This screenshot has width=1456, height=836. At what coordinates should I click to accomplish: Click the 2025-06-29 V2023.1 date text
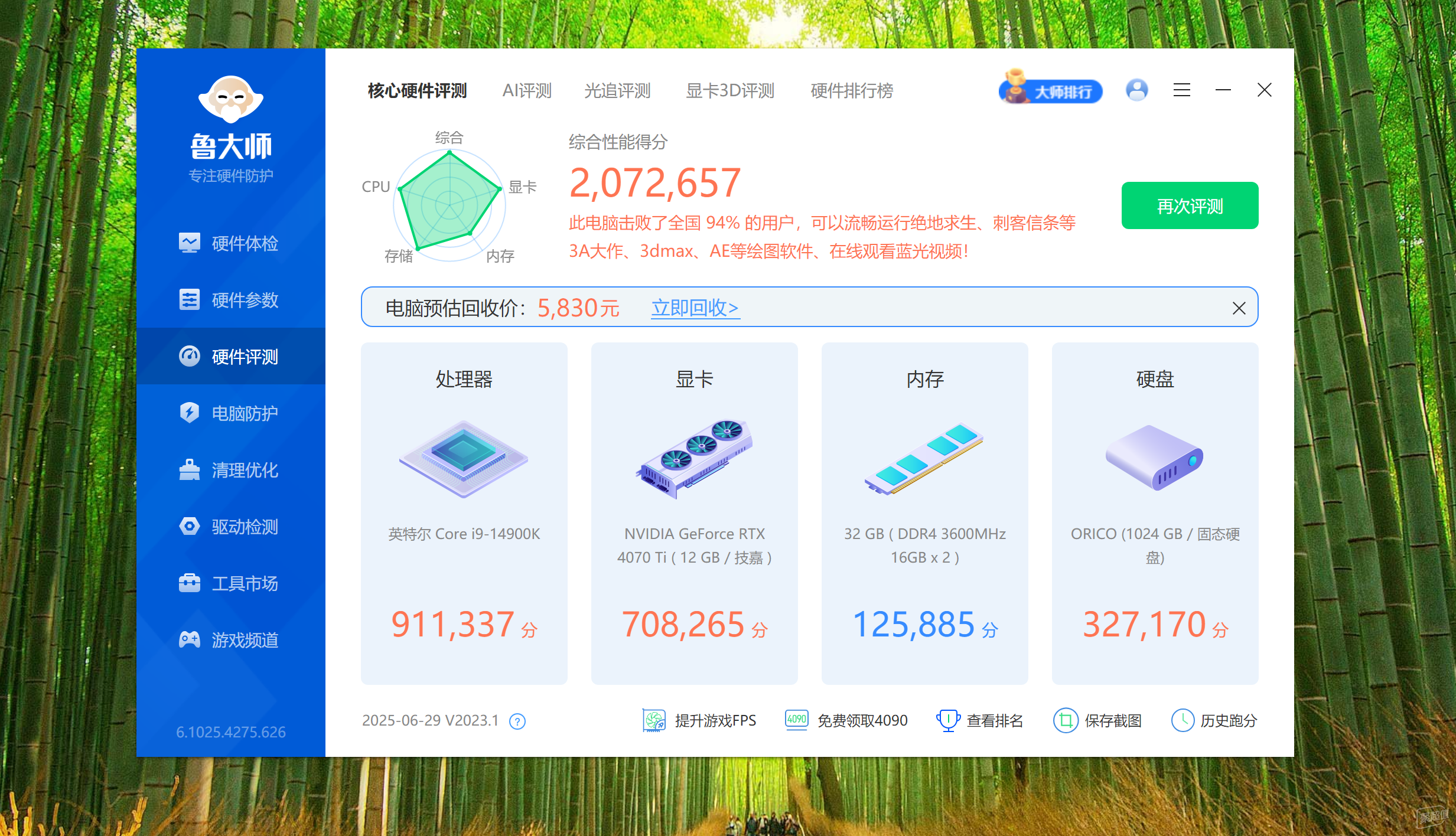pyautogui.click(x=430, y=720)
